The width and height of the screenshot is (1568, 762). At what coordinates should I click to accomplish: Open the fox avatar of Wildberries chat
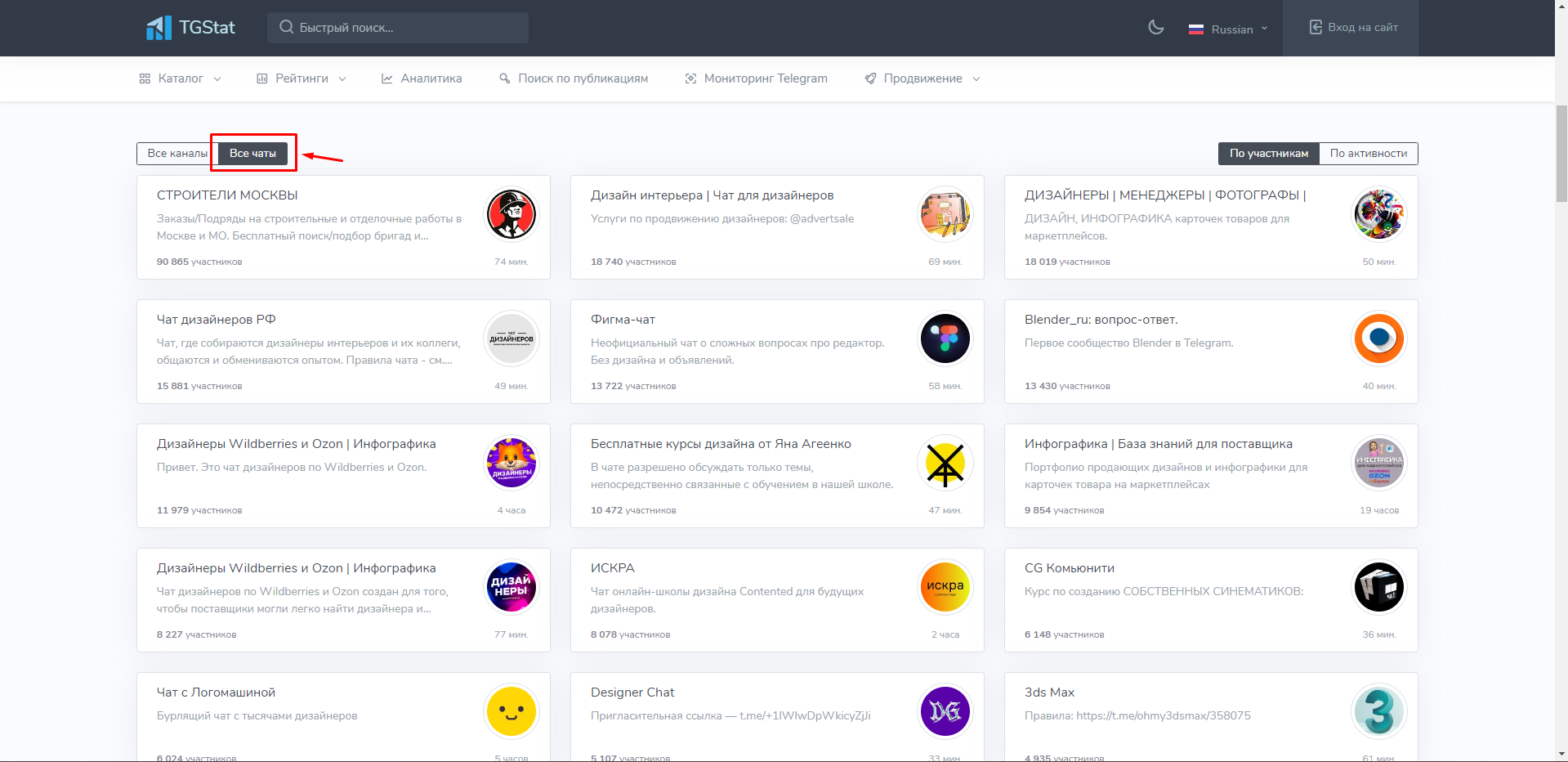(511, 463)
